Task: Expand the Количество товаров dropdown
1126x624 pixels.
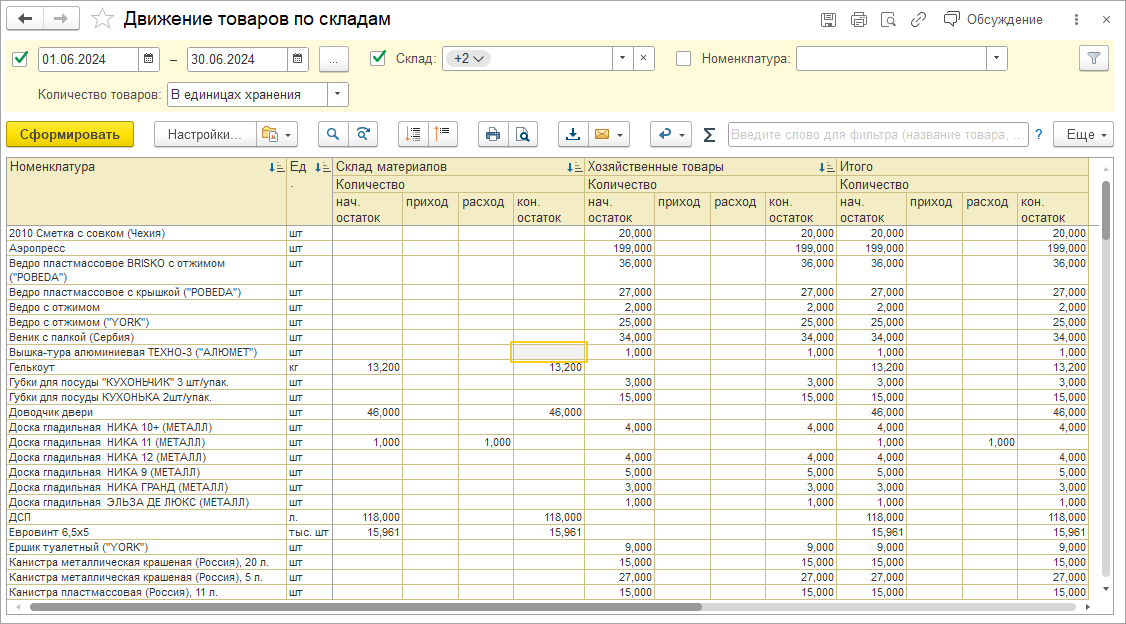Action: click(338, 94)
